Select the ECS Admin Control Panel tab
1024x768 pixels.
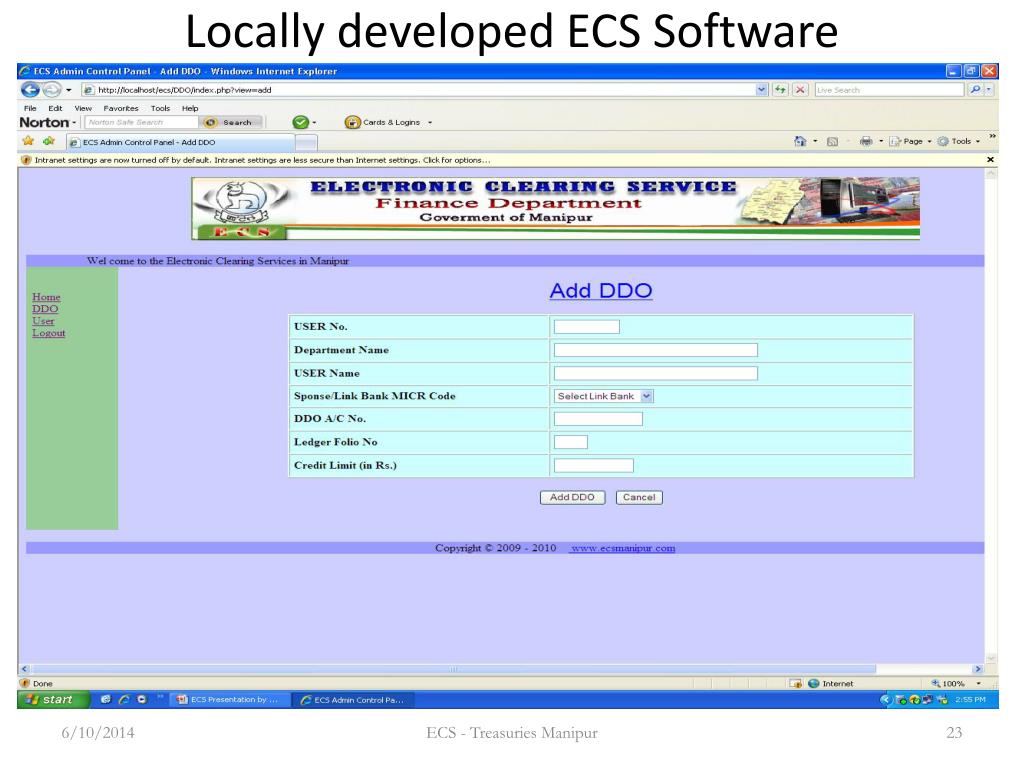[x=180, y=142]
